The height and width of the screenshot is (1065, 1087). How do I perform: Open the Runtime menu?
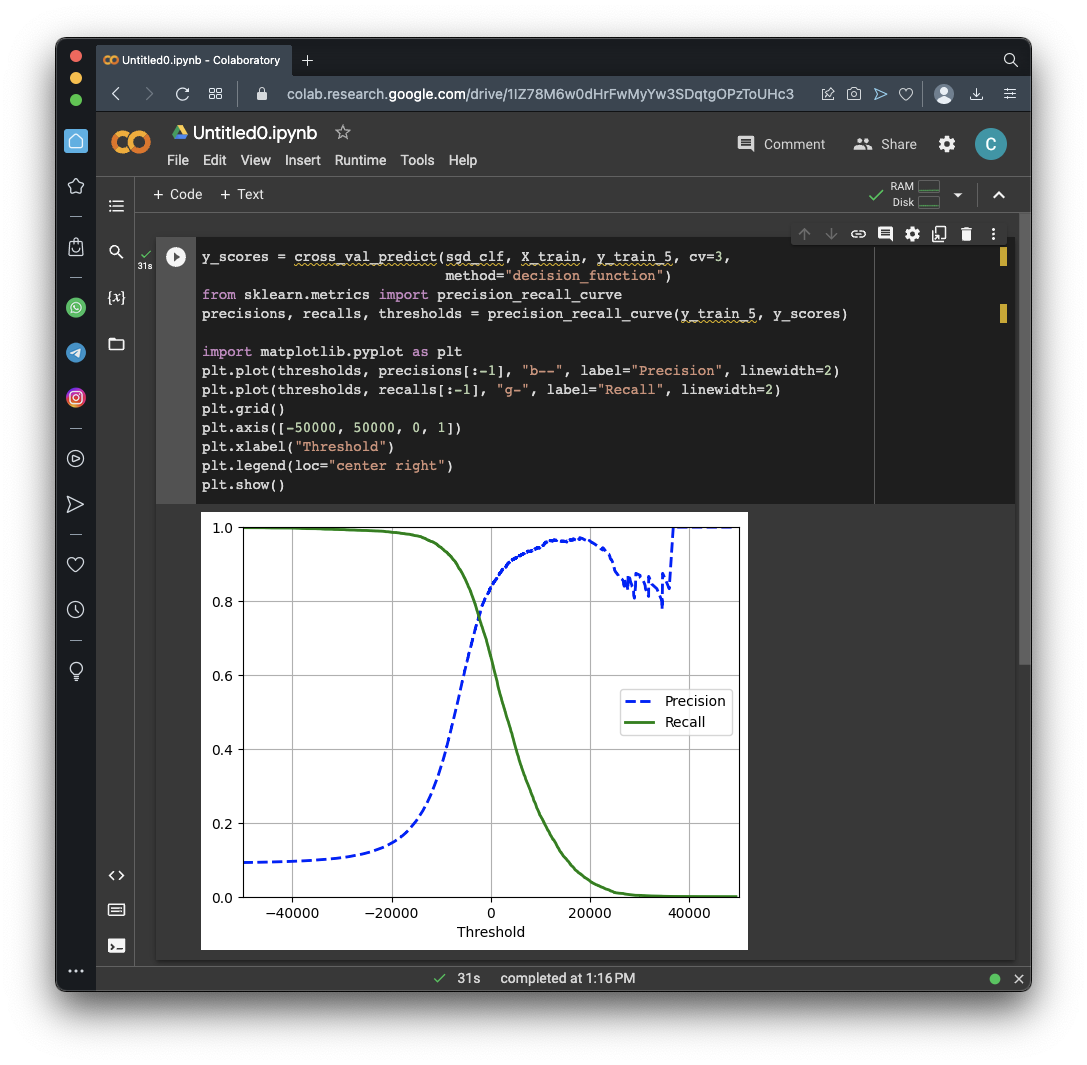(360, 160)
